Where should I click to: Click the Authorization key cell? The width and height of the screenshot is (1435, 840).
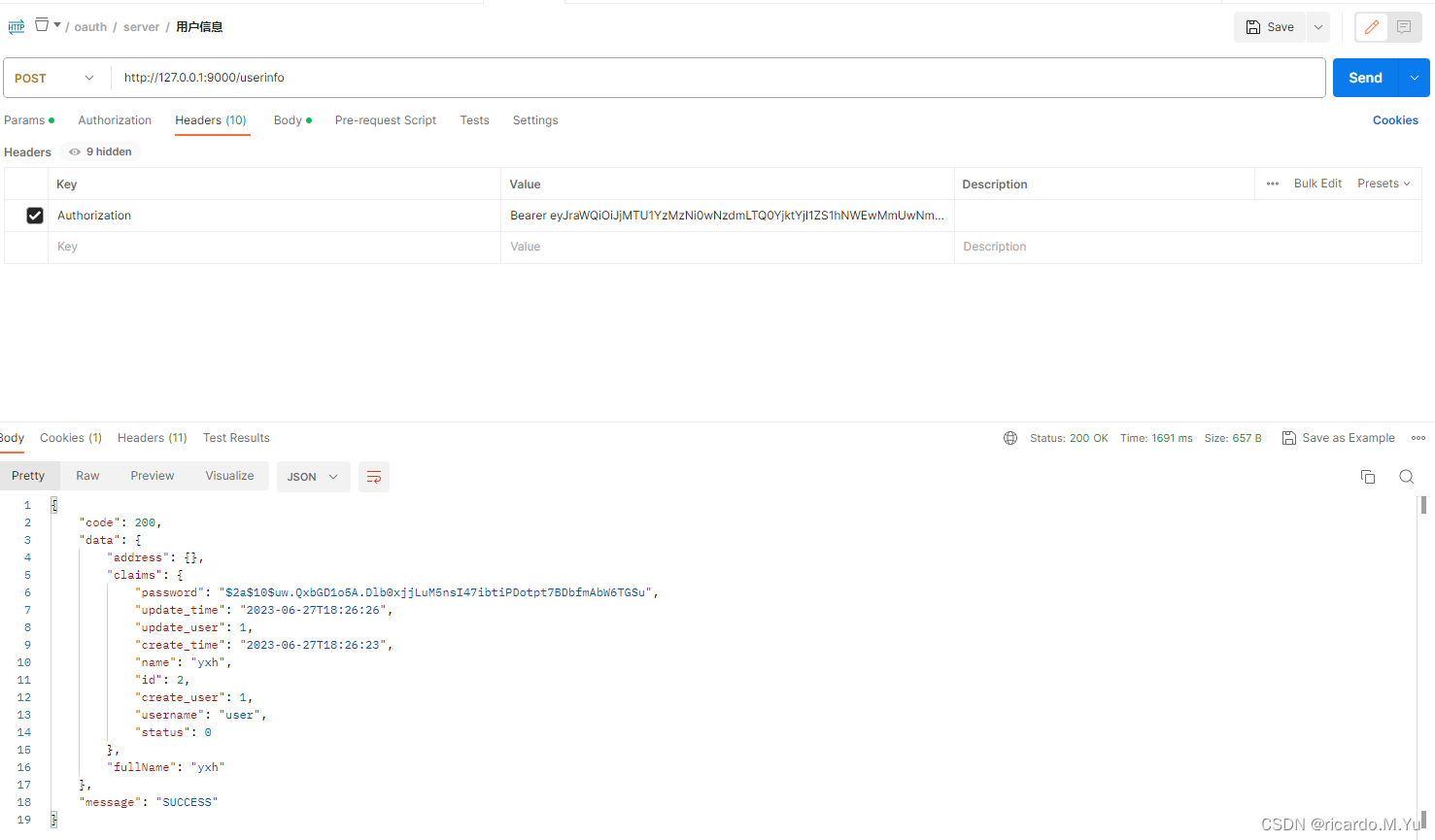[274, 216]
